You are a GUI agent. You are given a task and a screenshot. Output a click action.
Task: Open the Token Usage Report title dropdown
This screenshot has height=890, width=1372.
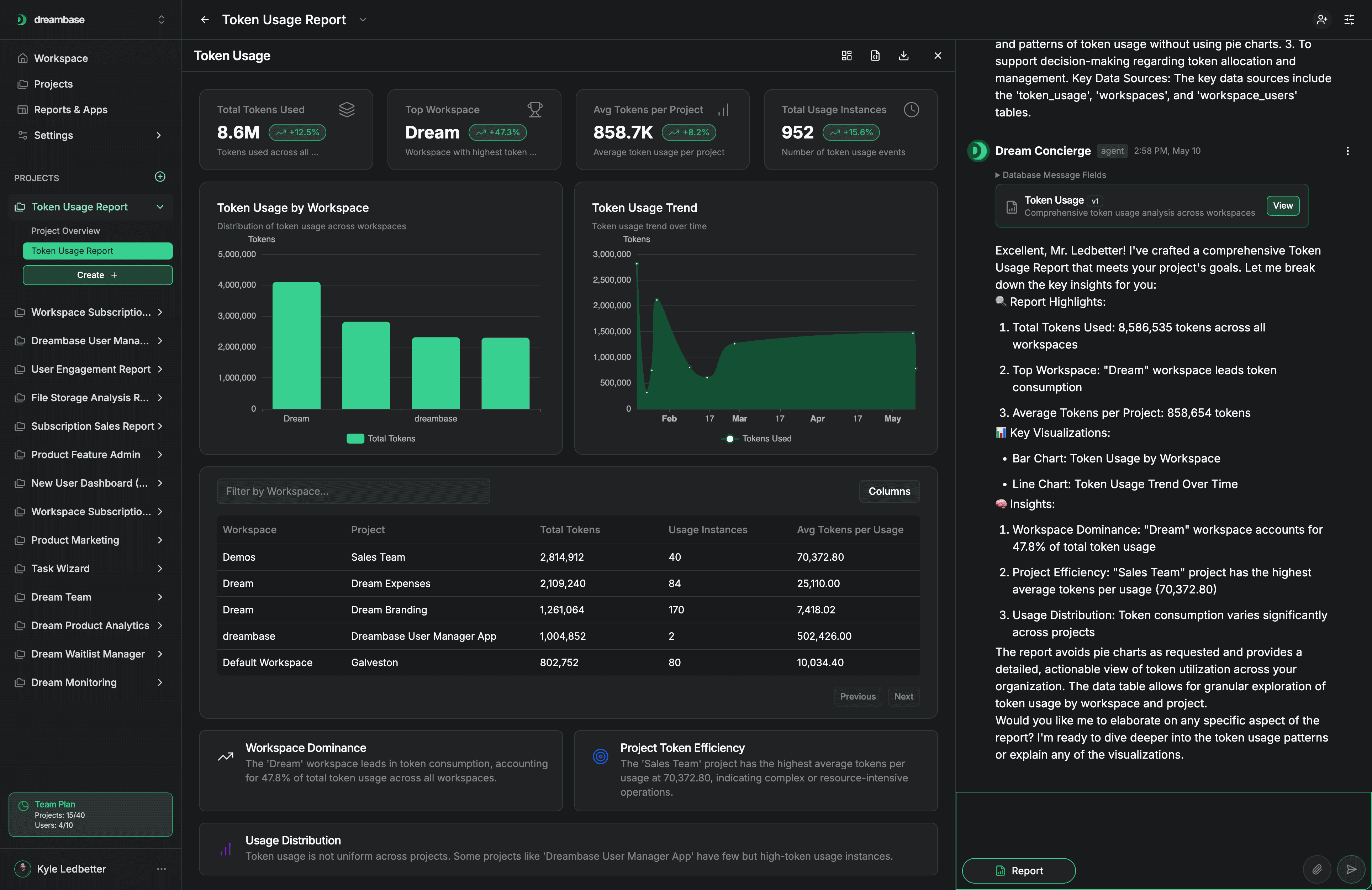(363, 20)
